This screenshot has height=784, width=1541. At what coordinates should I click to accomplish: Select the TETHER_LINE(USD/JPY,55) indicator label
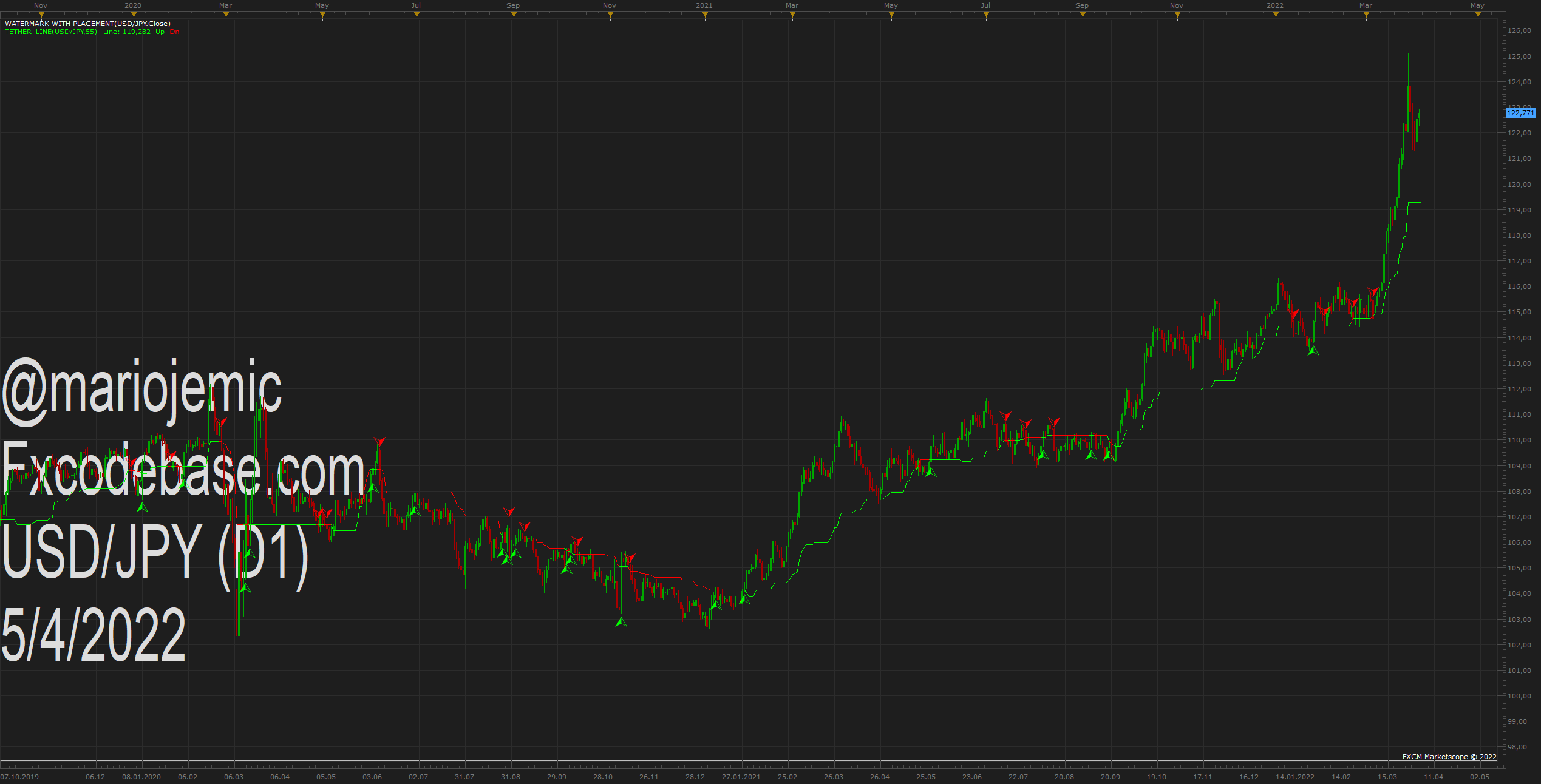(x=51, y=32)
